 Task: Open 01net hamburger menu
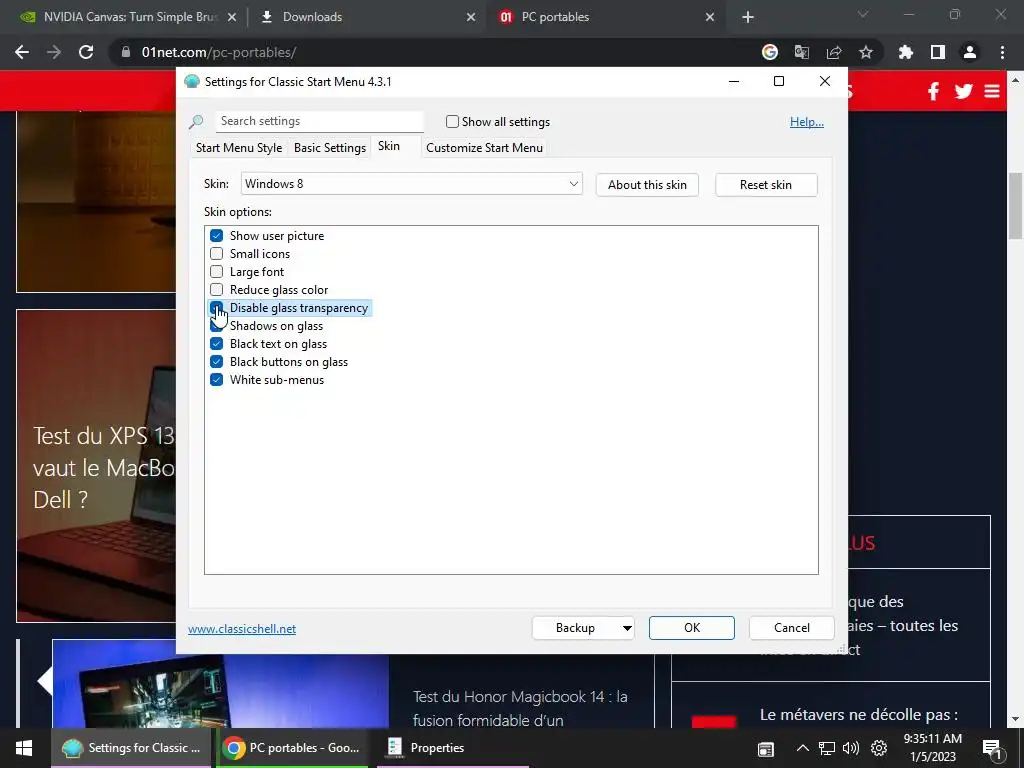coord(992,91)
